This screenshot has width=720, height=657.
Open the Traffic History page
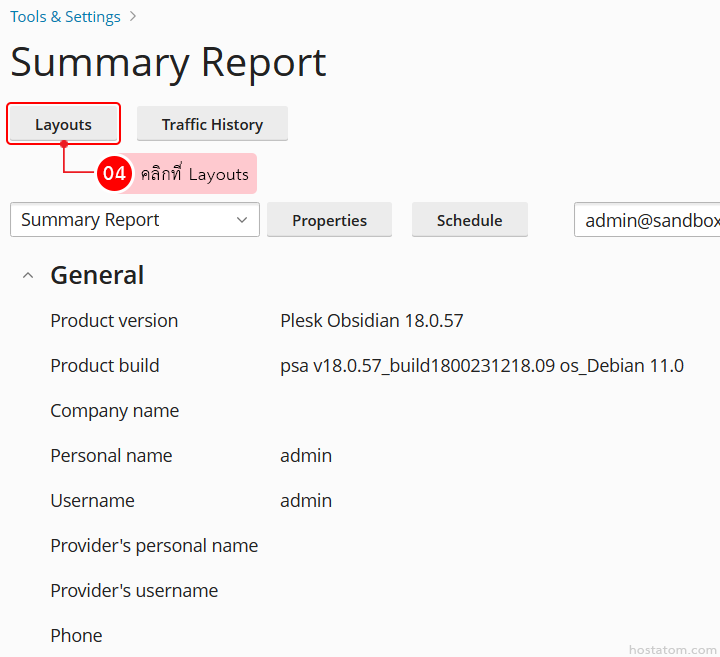212,125
